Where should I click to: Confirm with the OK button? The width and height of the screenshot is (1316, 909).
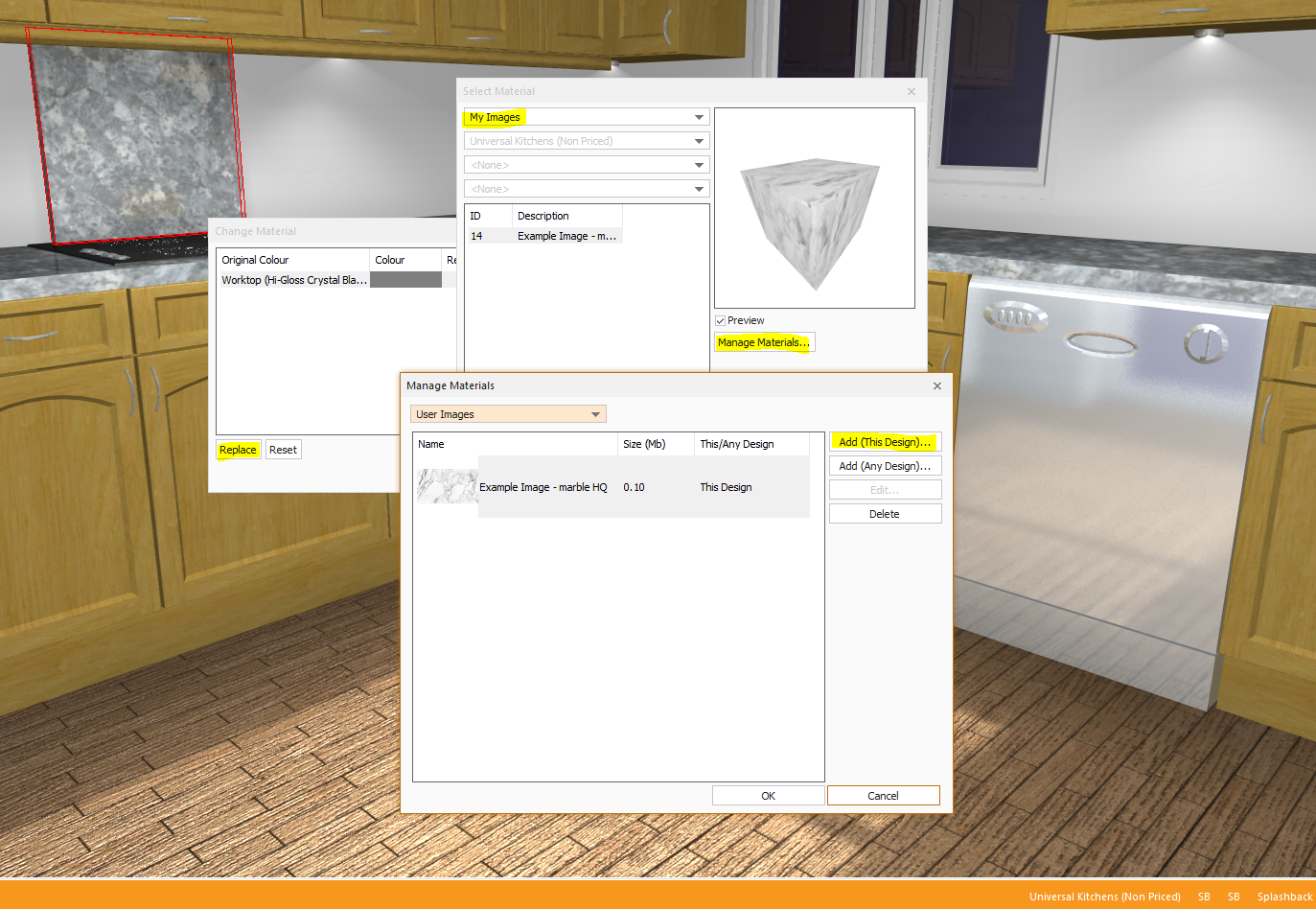768,796
